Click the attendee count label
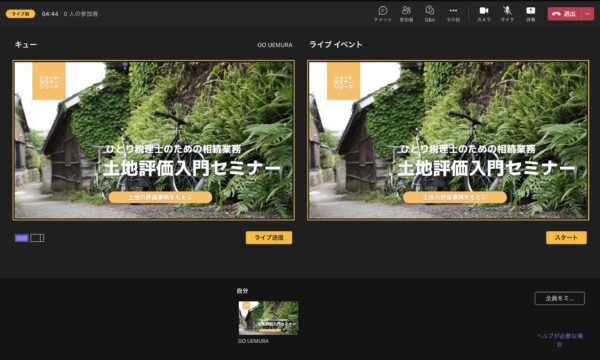 [81, 14]
